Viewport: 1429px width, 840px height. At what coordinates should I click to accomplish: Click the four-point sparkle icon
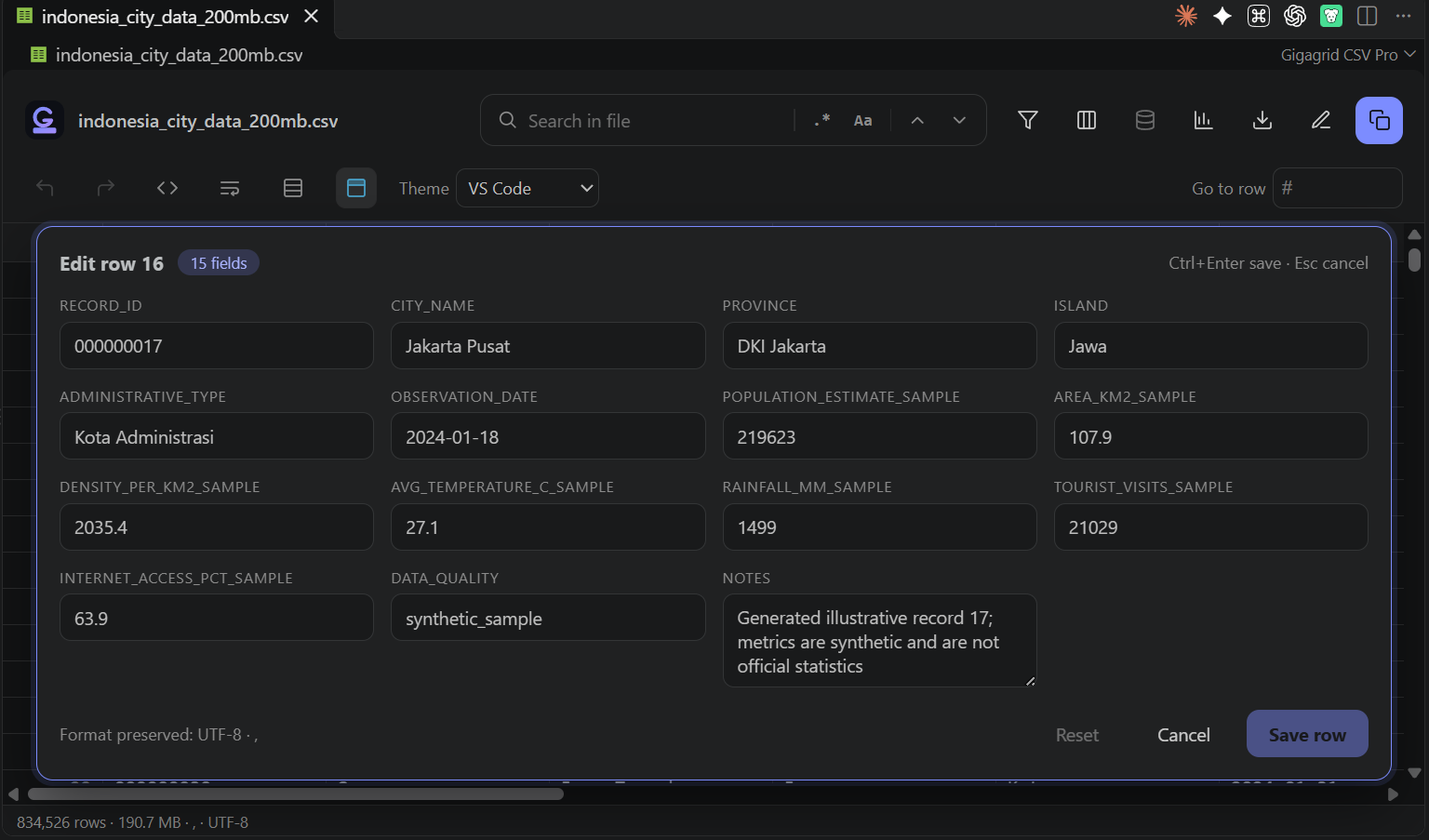coord(1222,16)
